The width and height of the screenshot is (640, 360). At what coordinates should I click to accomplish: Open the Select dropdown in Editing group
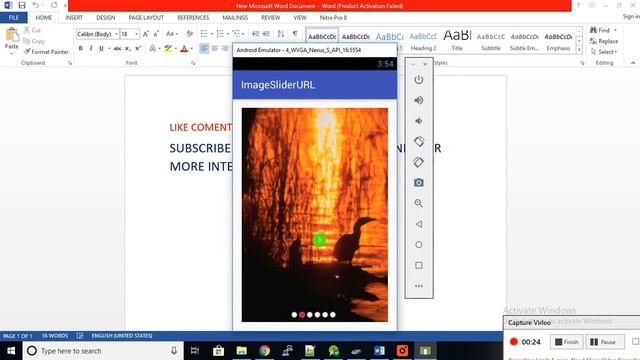604,52
